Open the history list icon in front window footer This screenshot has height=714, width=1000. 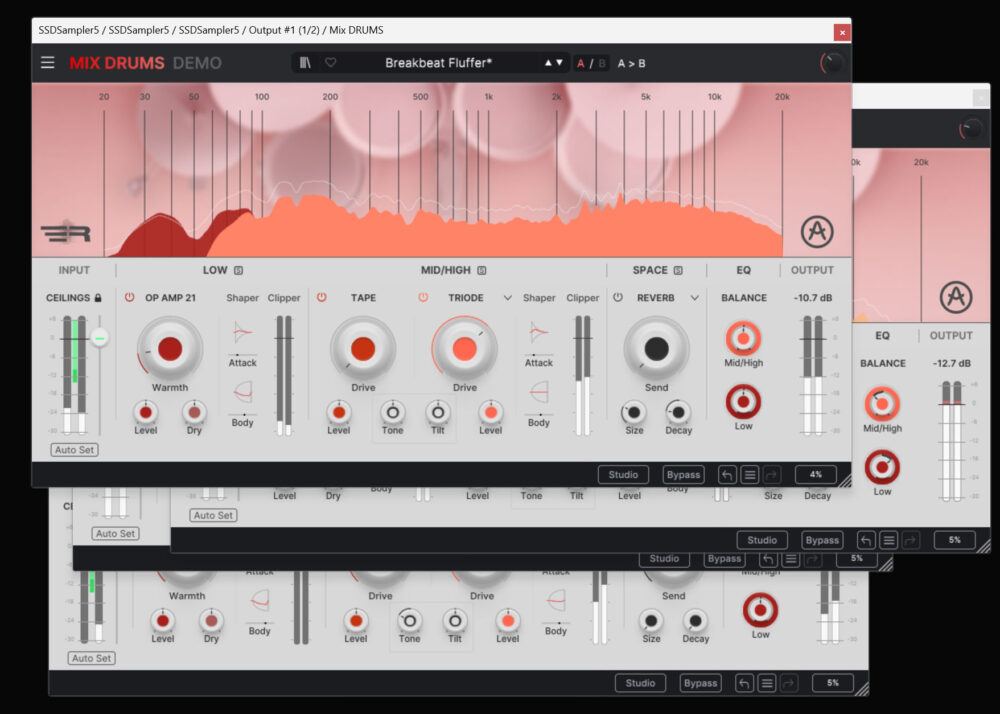pos(750,474)
